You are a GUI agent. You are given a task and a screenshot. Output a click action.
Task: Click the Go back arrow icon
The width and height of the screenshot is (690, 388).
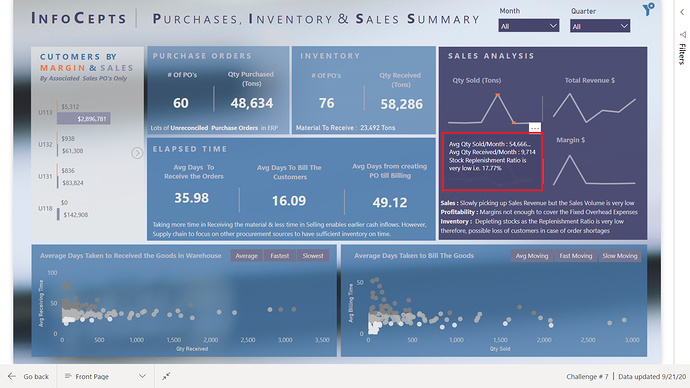[12, 376]
